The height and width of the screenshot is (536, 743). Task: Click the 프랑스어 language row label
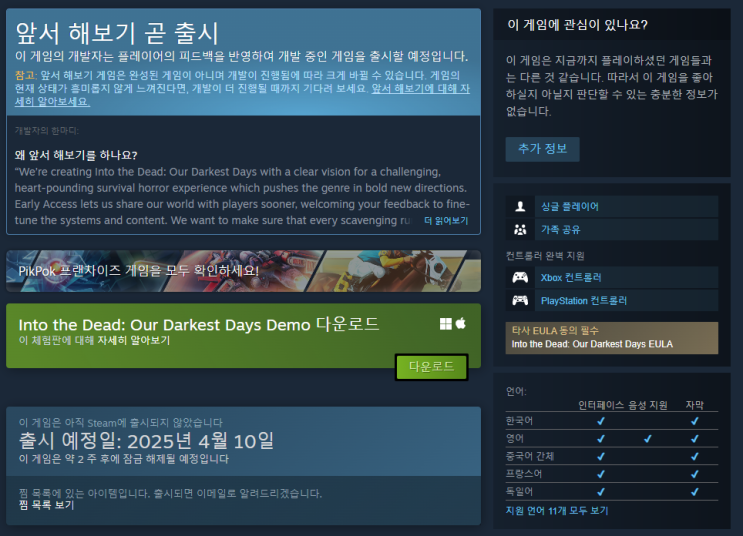tap(524, 473)
